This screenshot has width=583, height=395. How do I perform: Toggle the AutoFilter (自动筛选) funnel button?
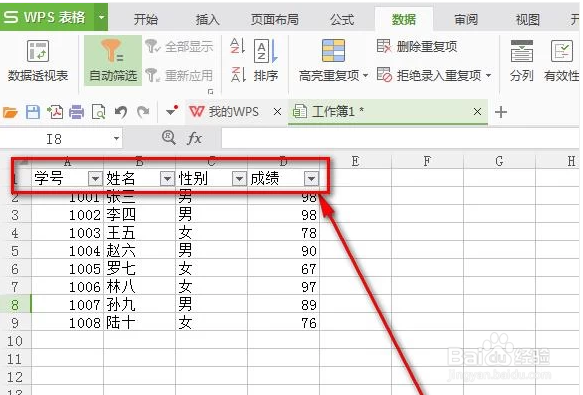[x=113, y=61]
